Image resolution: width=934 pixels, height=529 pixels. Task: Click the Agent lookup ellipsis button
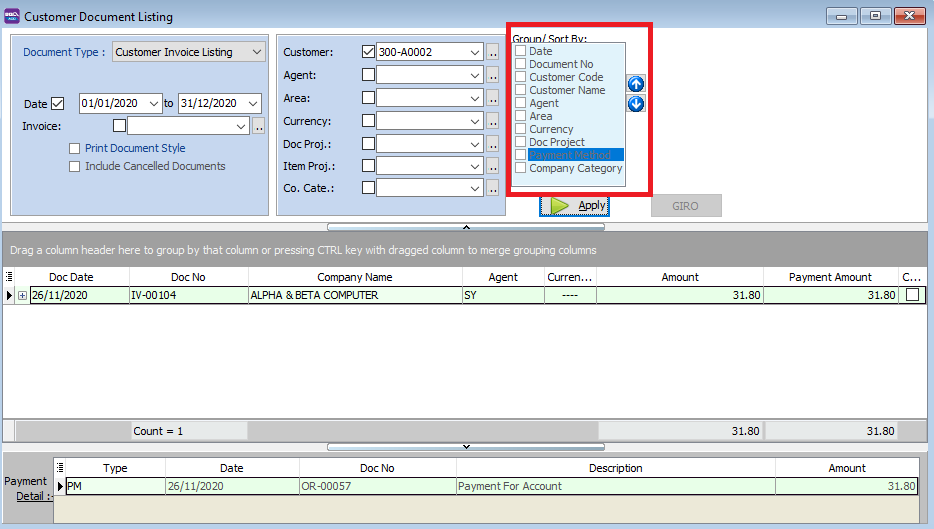(493, 75)
